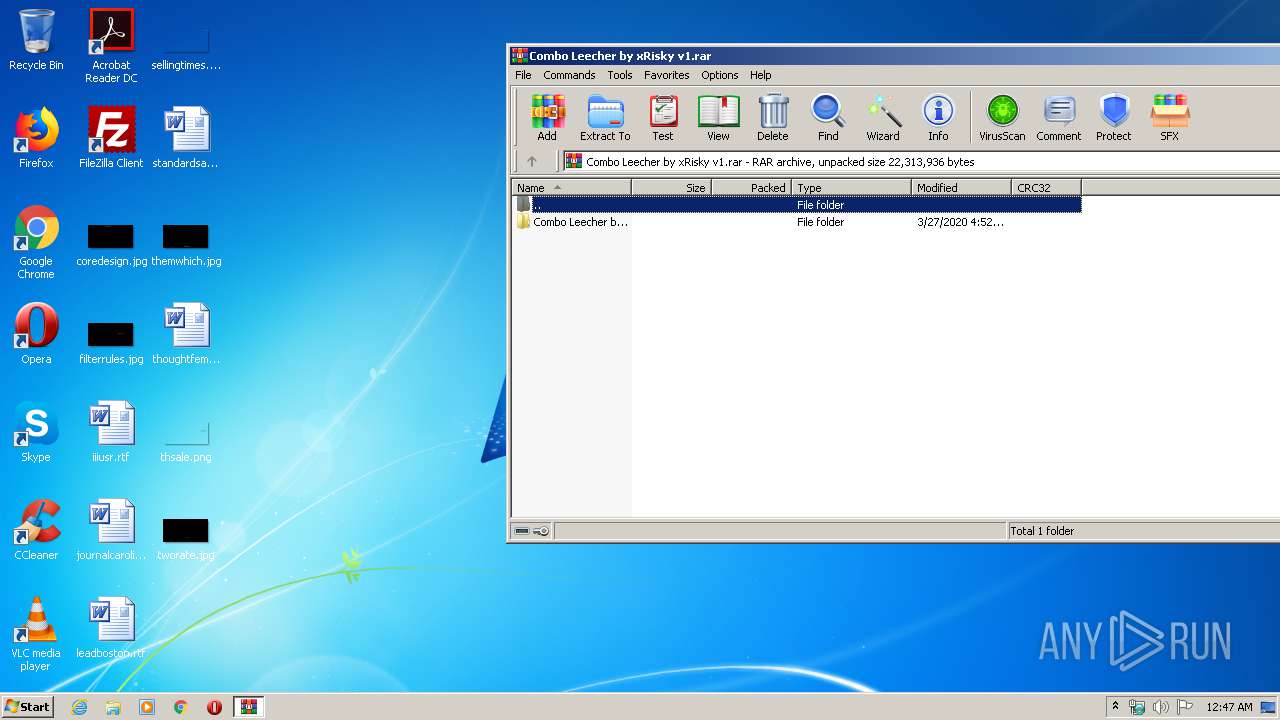
Task: Select the VLC media player desktop icon
Action: pyautogui.click(x=36, y=634)
